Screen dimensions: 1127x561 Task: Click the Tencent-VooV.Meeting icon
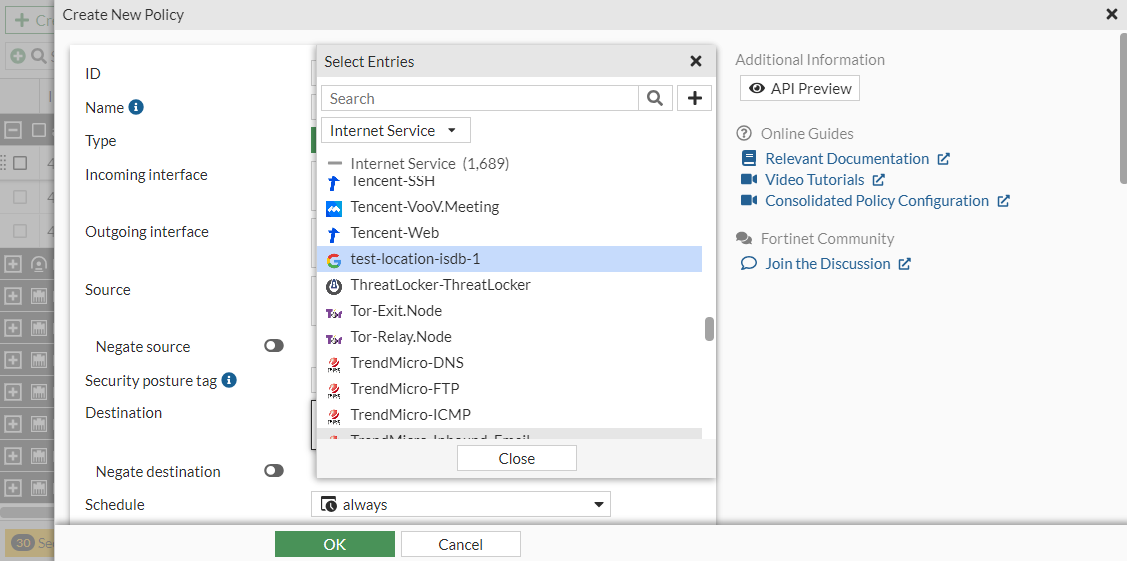click(x=334, y=207)
